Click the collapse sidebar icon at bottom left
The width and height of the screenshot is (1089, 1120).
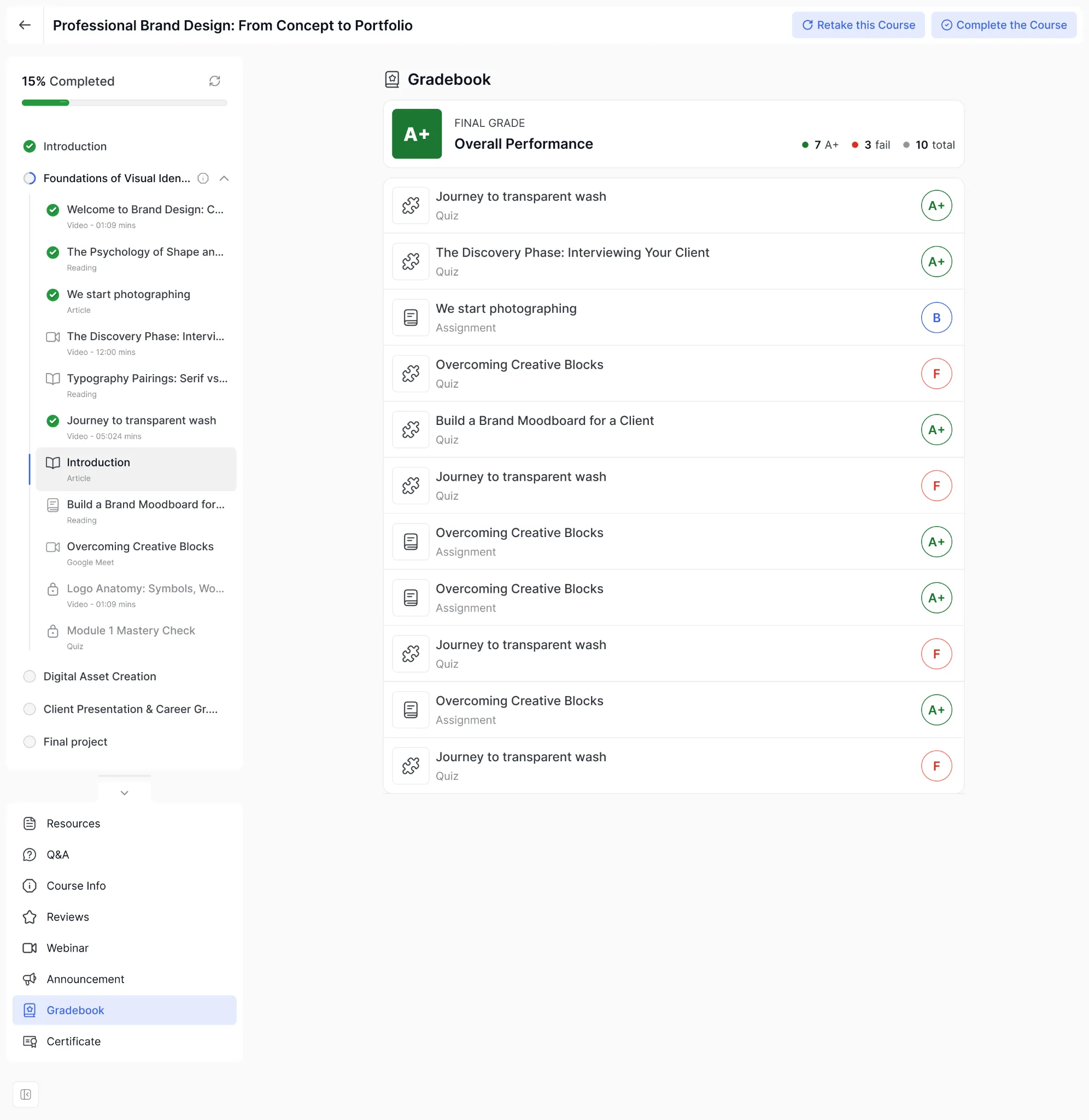point(26,1095)
